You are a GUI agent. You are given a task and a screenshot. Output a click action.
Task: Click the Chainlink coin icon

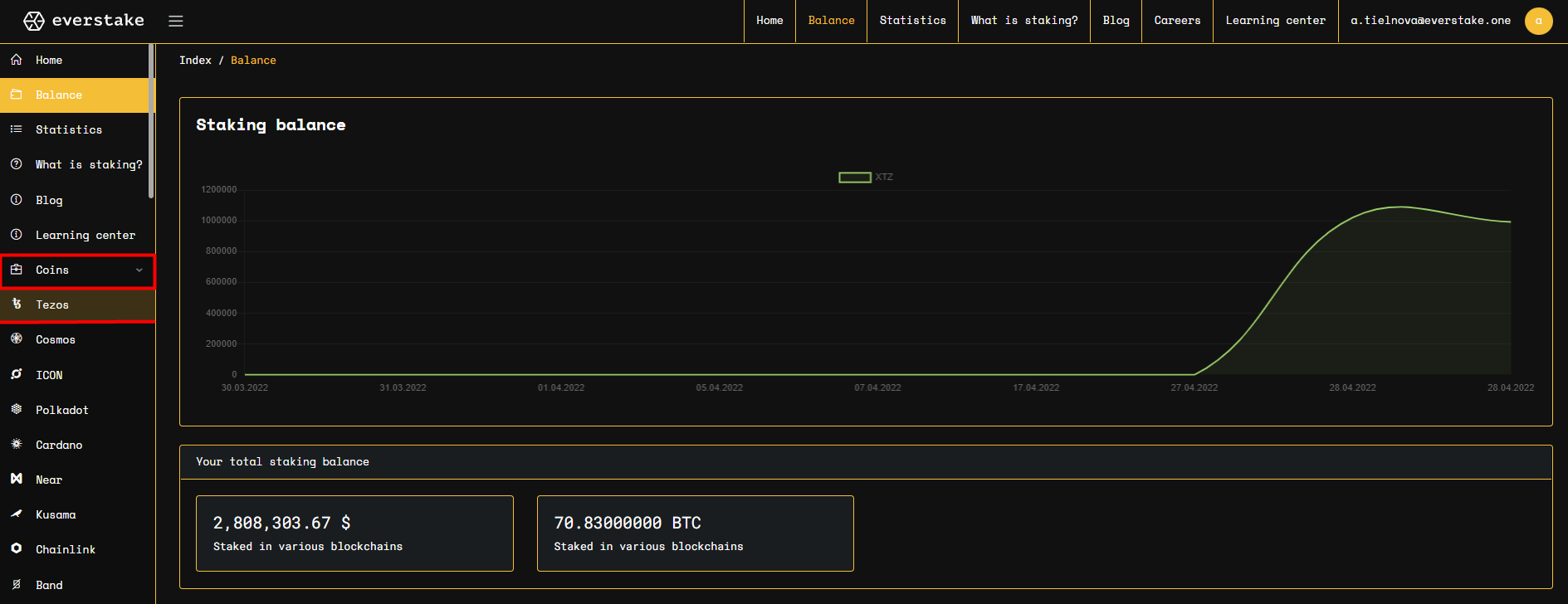pyautogui.click(x=17, y=549)
